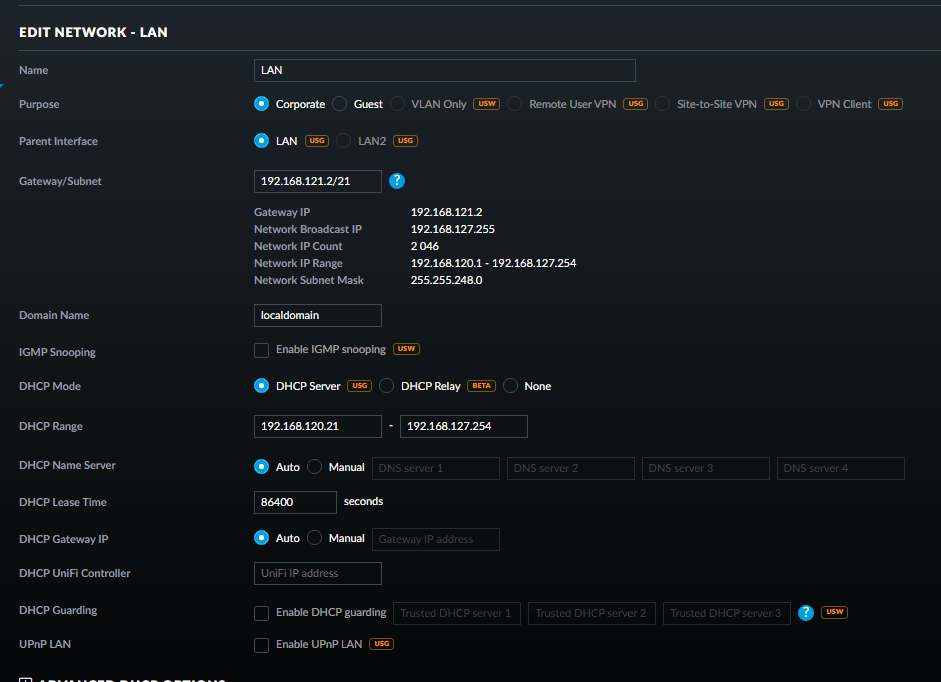Click subnet mask value 255.255.248.0

coord(446,280)
